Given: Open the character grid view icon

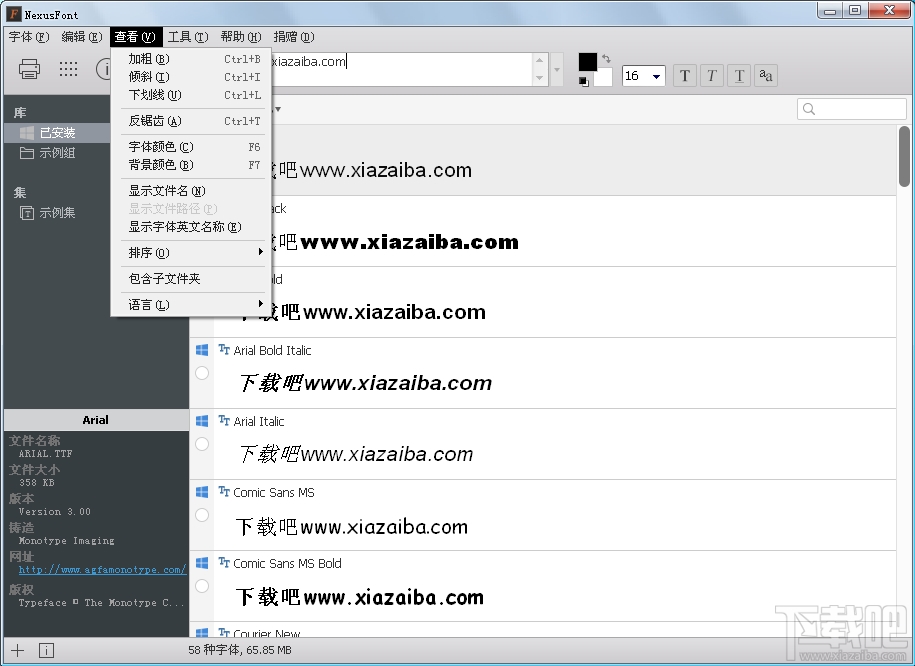Looking at the screenshot, I should click(x=68, y=69).
